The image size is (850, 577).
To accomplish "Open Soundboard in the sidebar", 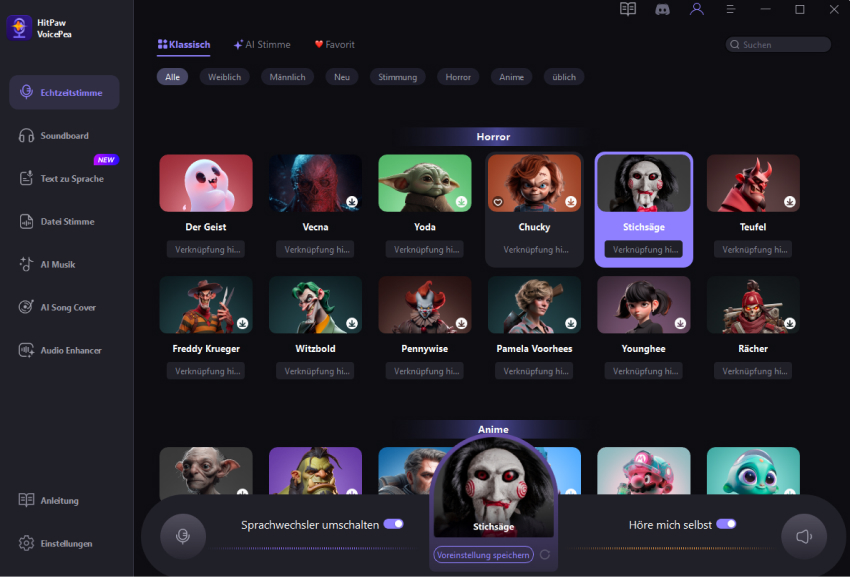I will [x=64, y=136].
